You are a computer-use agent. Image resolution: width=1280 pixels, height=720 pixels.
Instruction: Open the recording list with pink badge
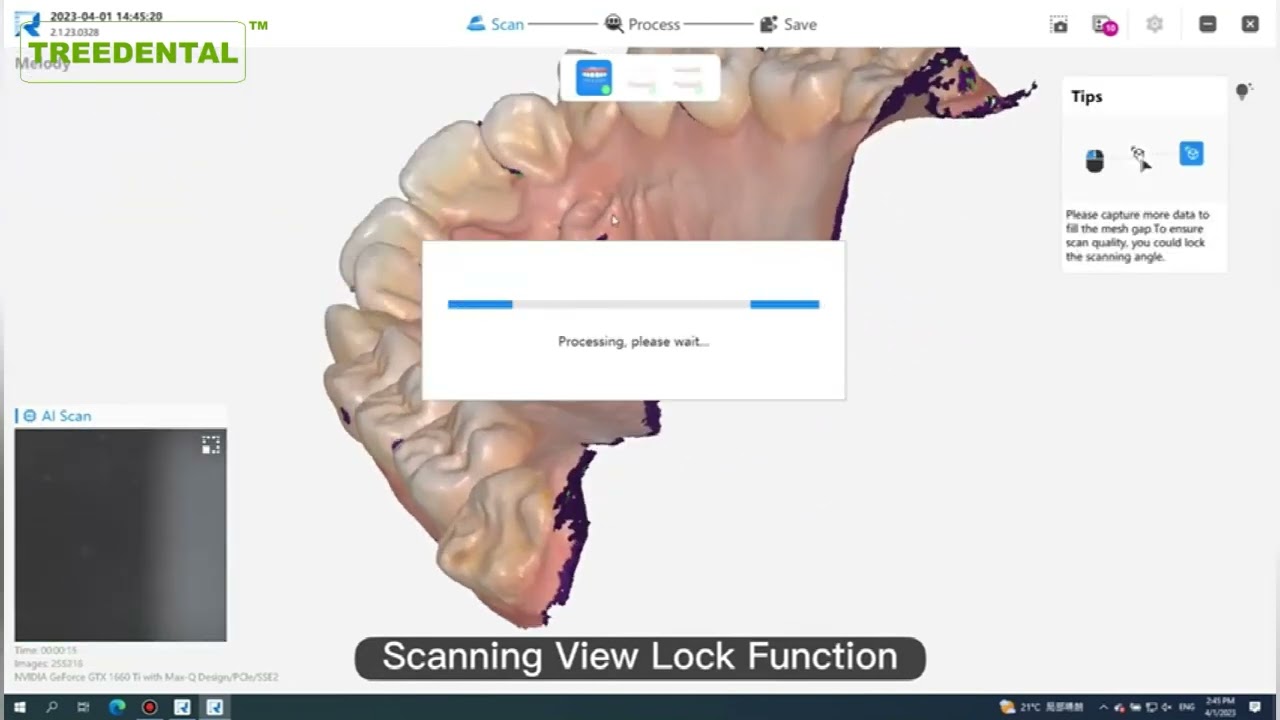1104,24
